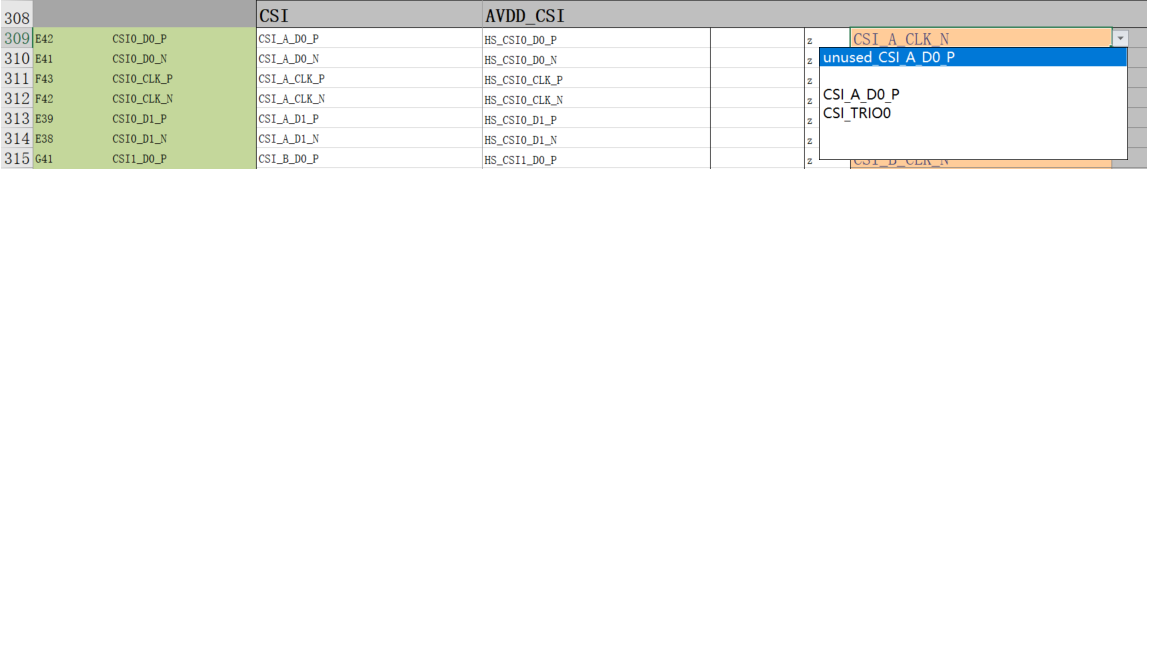The image size is (1152, 648).
Task: Click the 'CSI' header cell
Action: click(369, 15)
